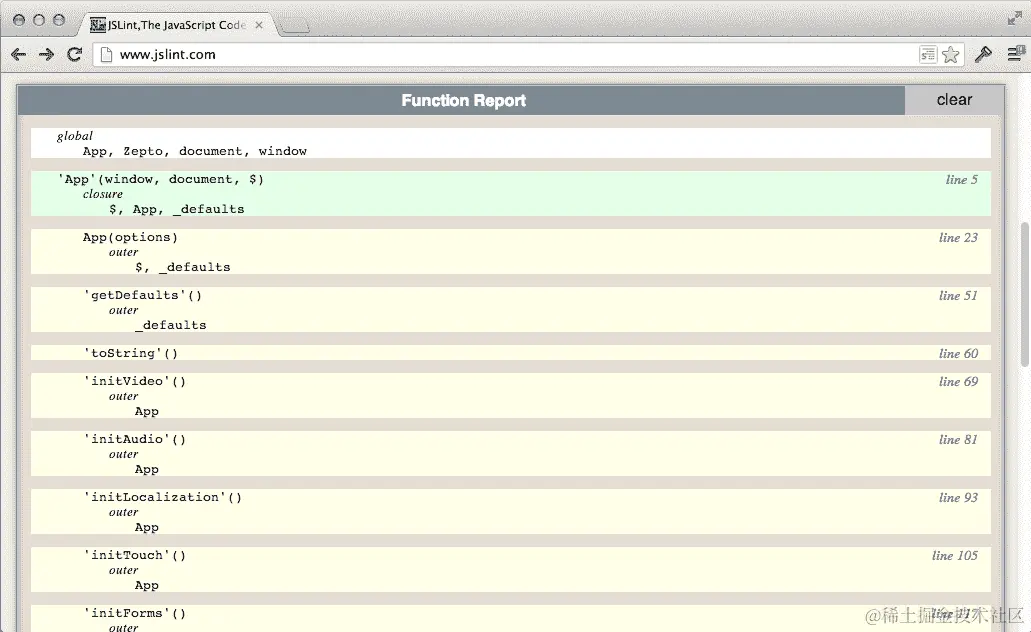Click the JSLint tab favicon
Viewport: 1031px width, 632px height.
point(98,25)
